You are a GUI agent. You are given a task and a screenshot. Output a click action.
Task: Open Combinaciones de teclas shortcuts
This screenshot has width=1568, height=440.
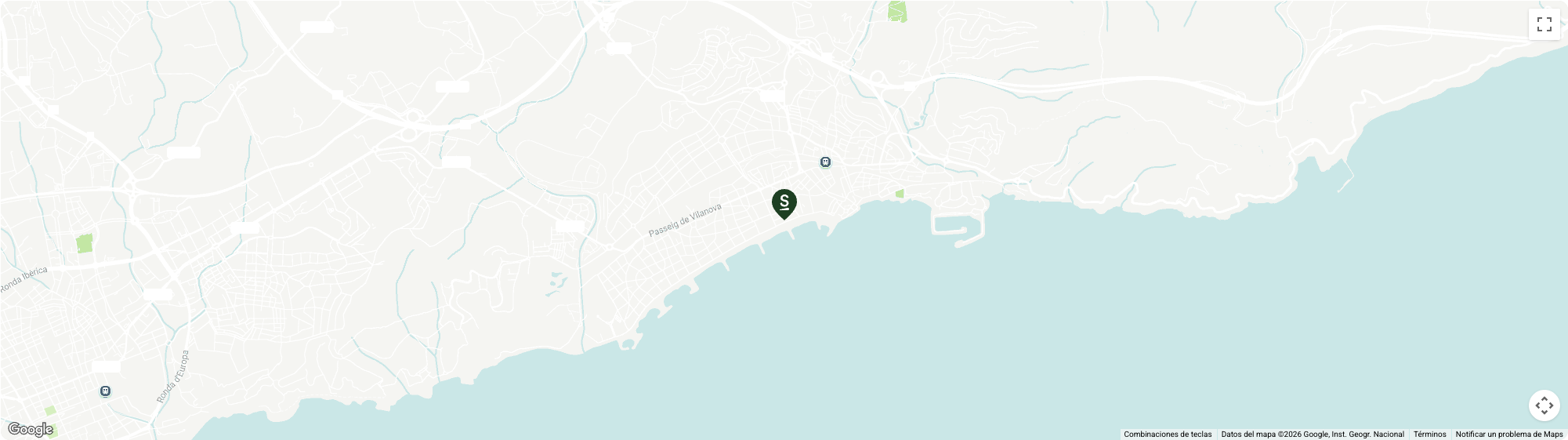tap(1168, 435)
